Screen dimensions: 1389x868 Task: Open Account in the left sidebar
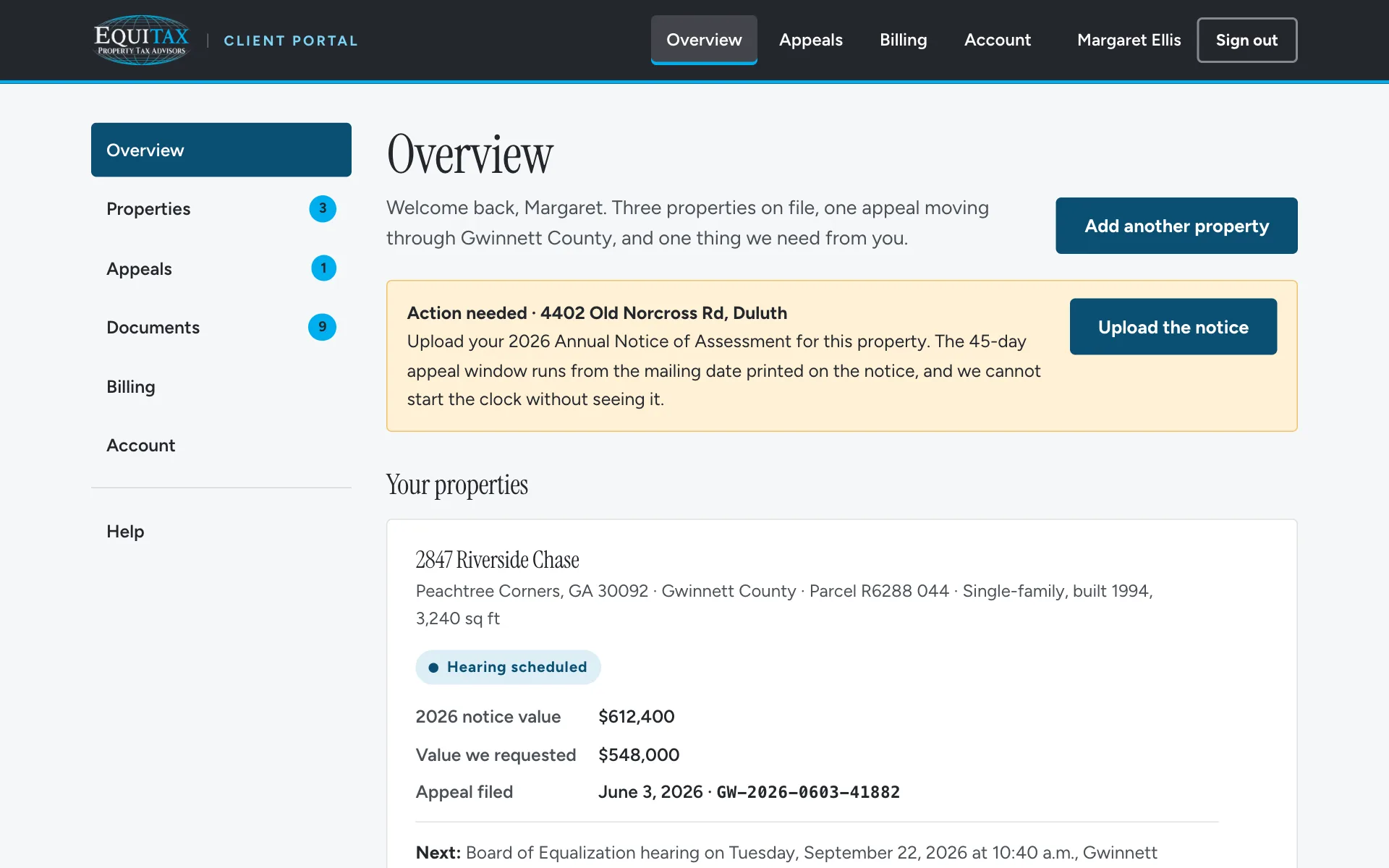(221, 446)
